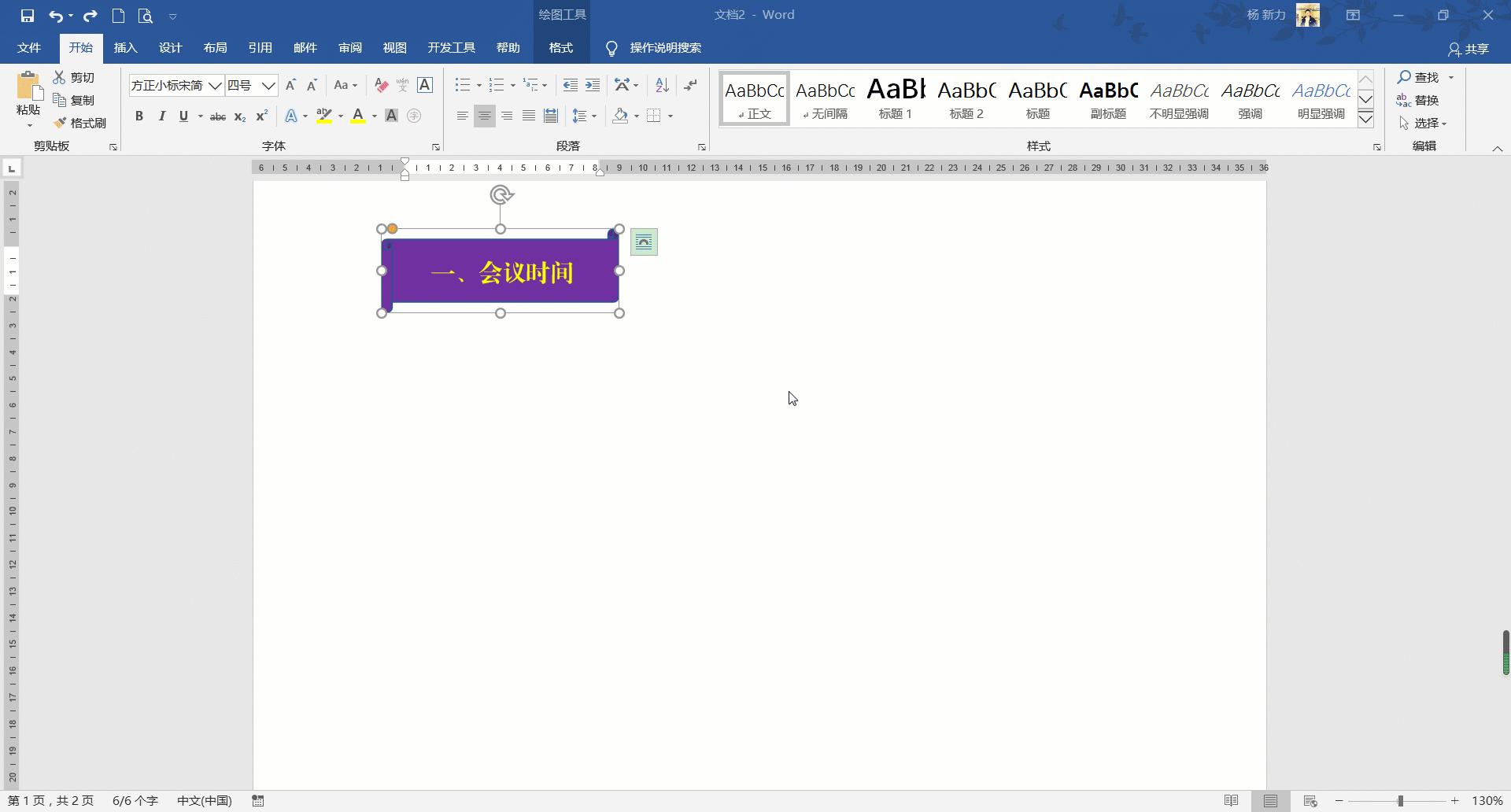
Task: Click the rotate handle above the text box
Action: point(501,194)
